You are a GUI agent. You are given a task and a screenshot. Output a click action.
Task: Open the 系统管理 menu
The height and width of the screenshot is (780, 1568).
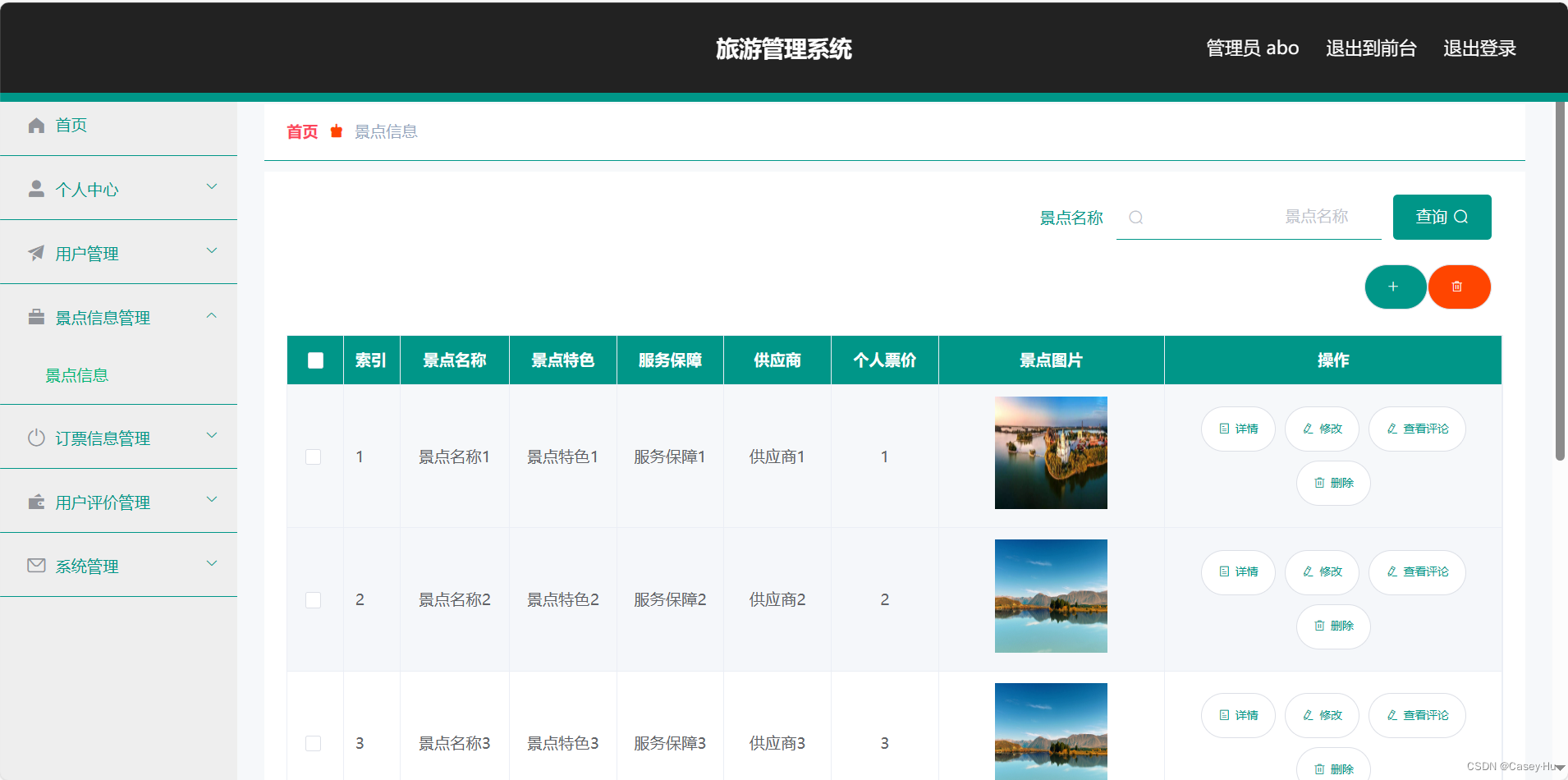coord(118,565)
